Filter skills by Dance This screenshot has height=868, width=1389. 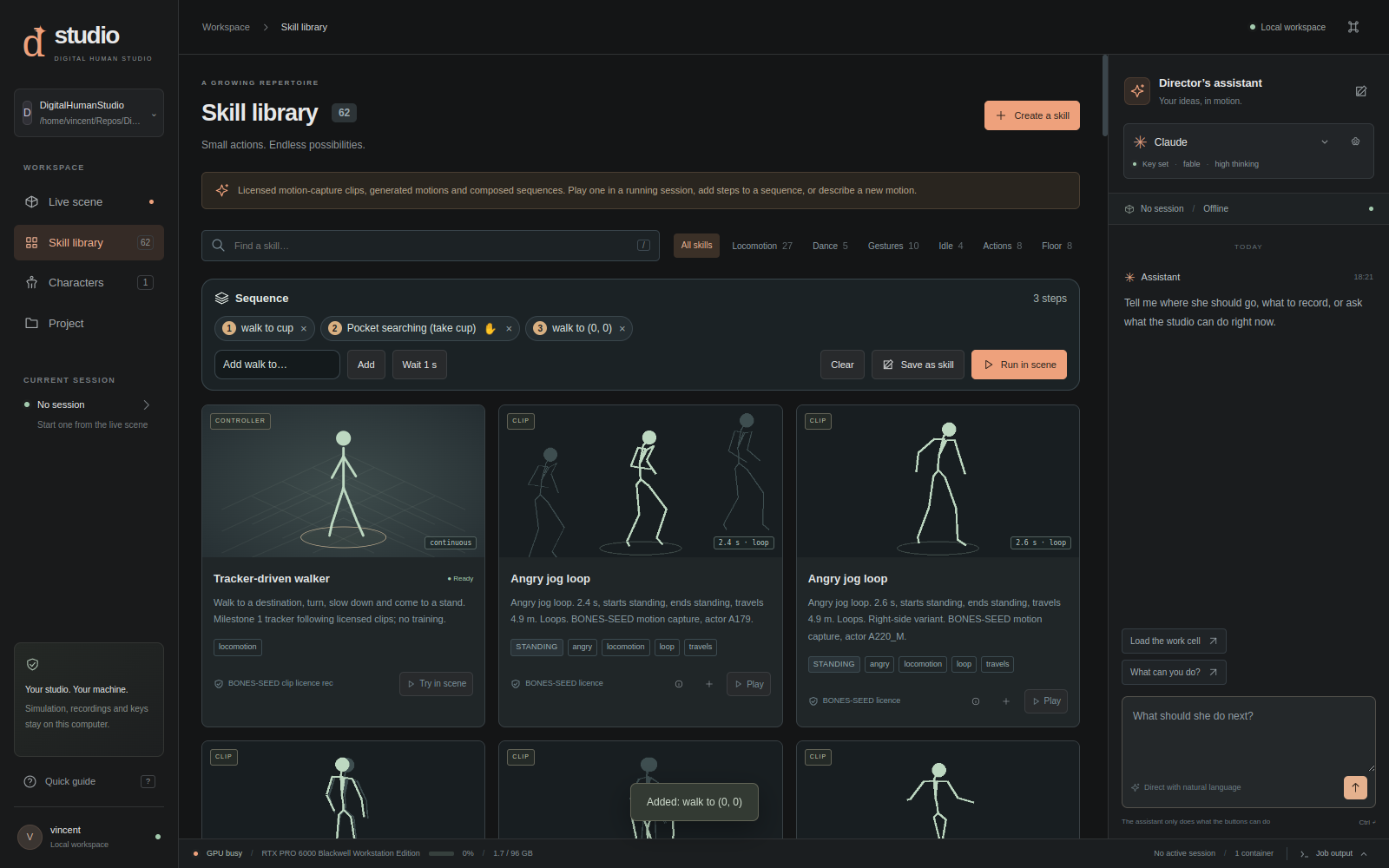tap(830, 247)
